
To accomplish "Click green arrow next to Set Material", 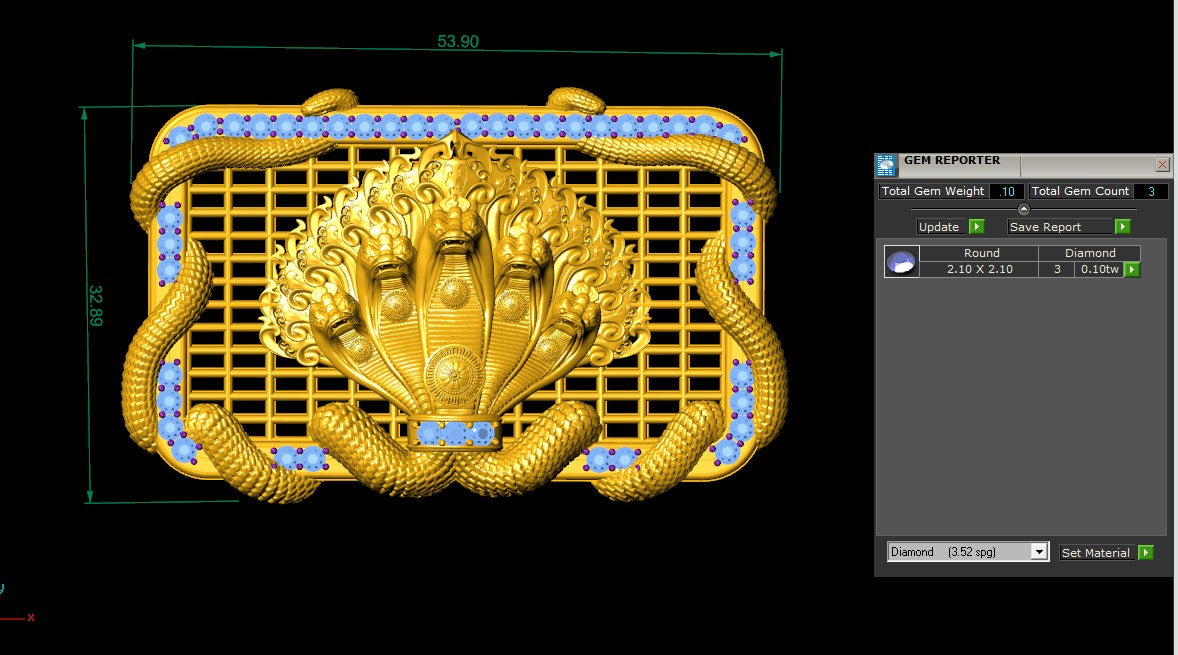I will 1146,553.
